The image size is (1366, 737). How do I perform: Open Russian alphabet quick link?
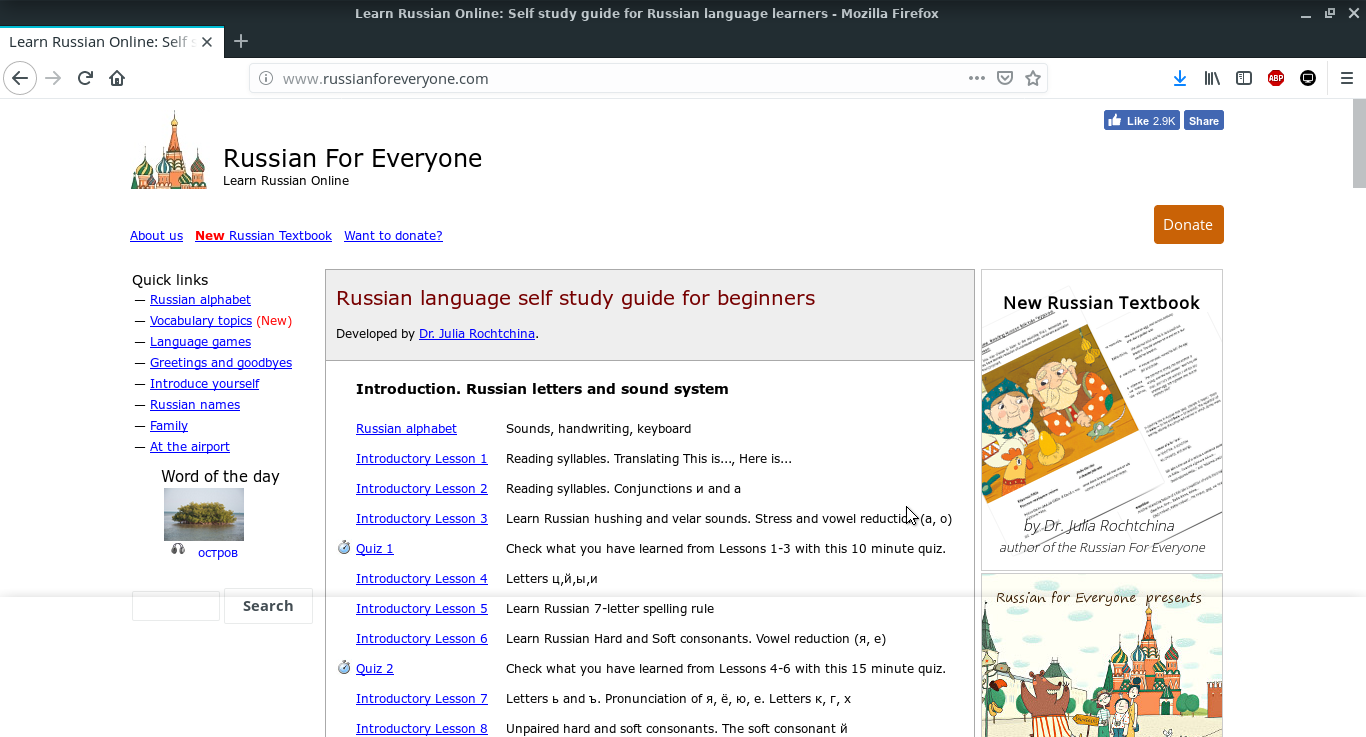point(200,300)
